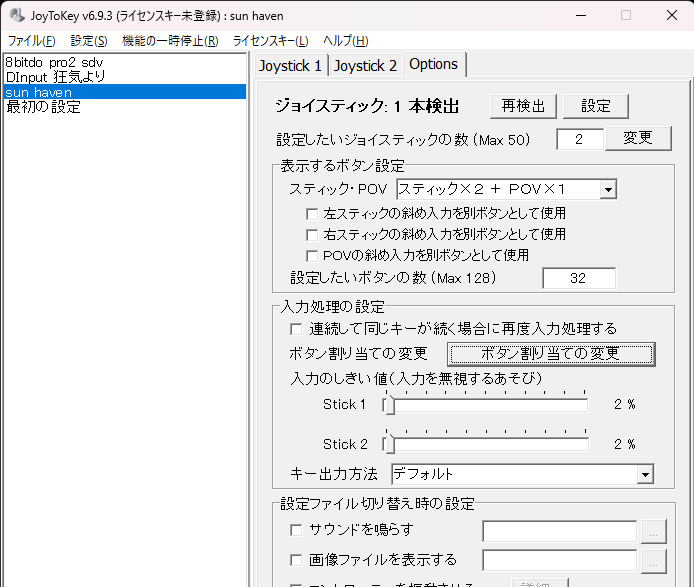
Task: Click the image file path field
Action: tap(559, 560)
